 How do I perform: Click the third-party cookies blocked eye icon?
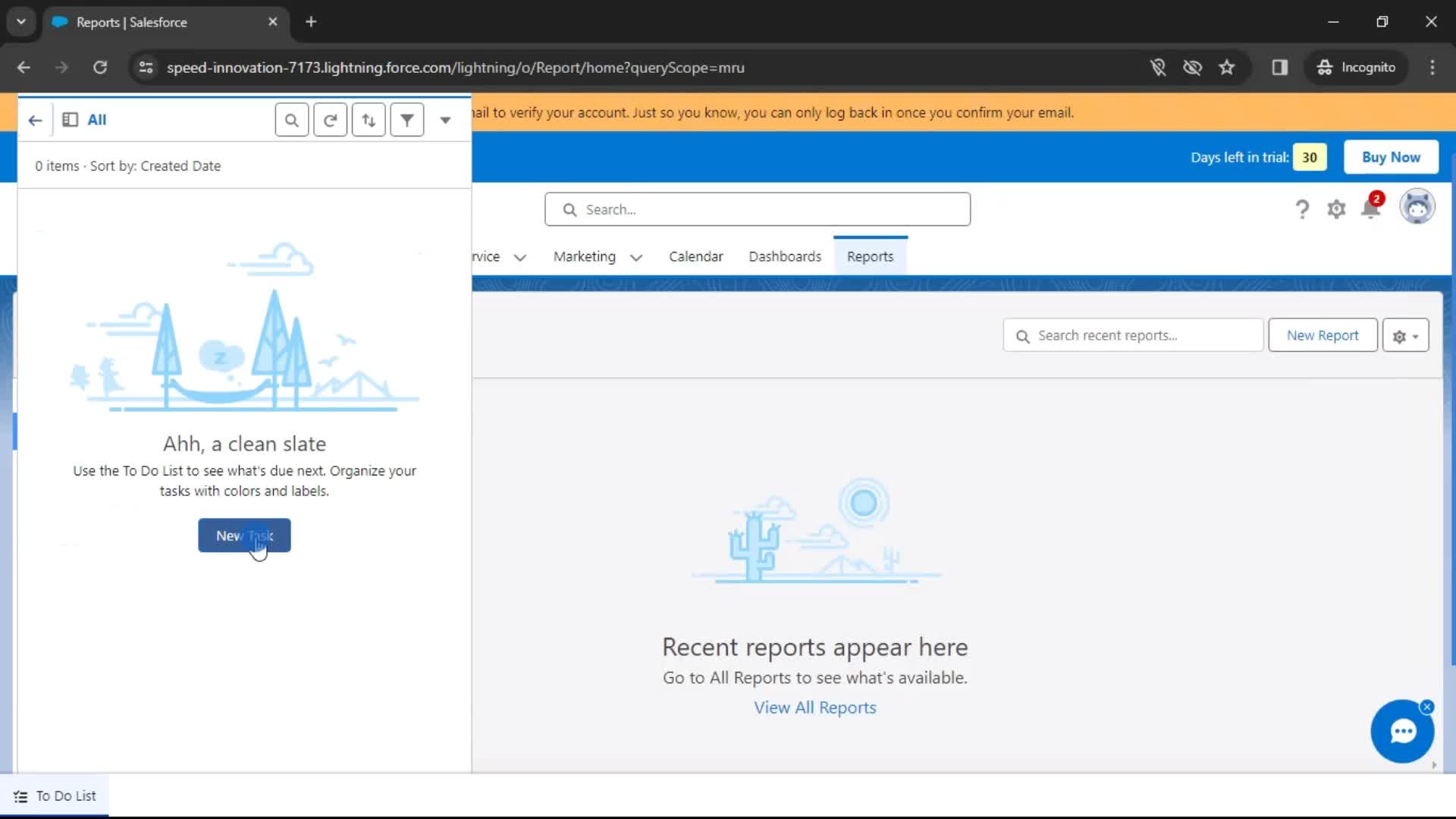(x=1193, y=67)
